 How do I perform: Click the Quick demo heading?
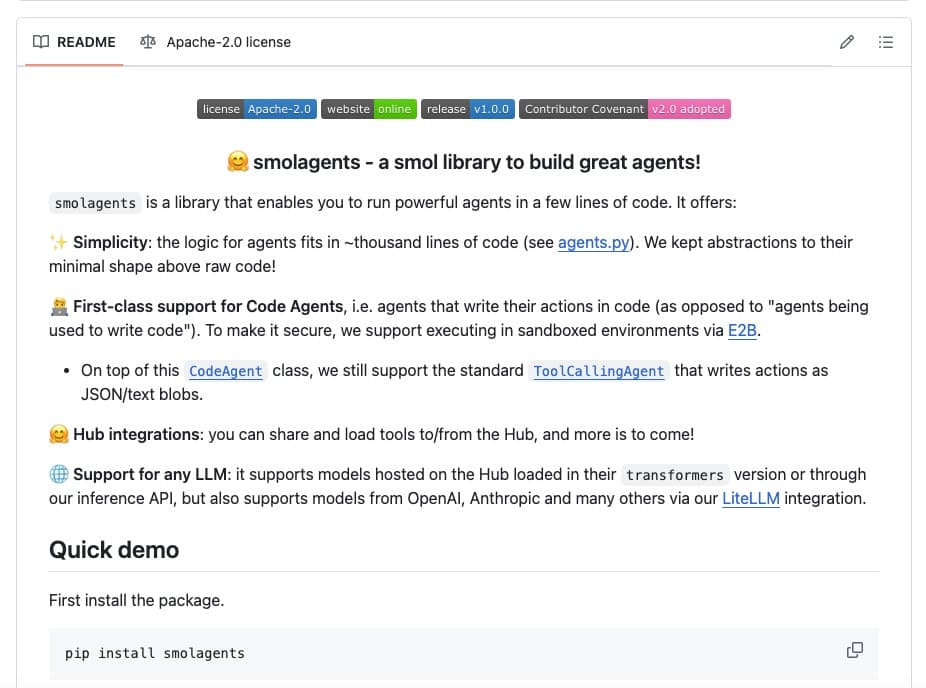point(114,550)
